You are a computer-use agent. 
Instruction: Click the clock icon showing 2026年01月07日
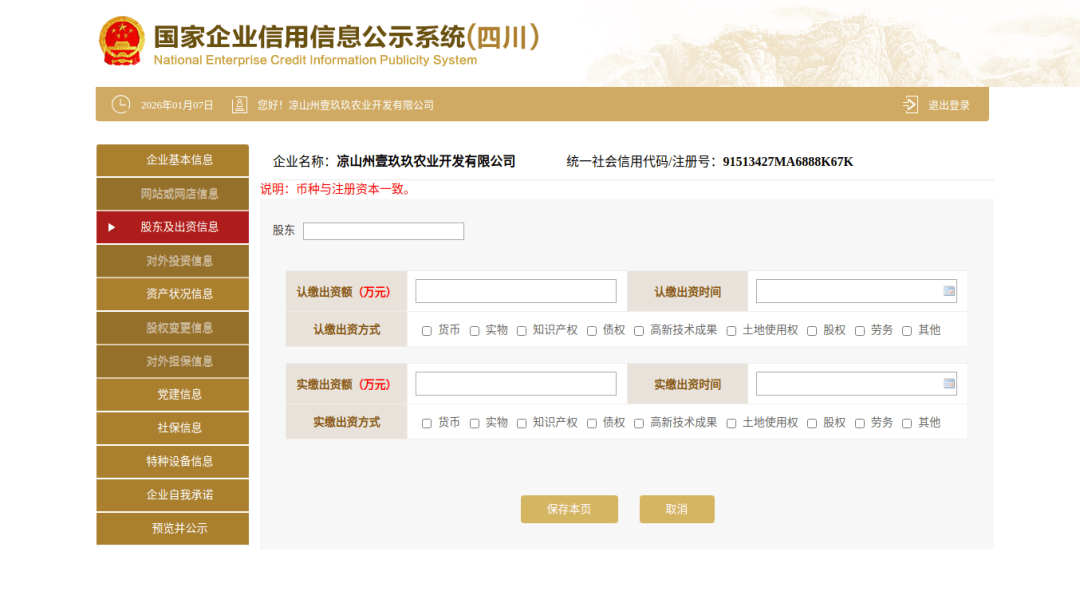121,103
